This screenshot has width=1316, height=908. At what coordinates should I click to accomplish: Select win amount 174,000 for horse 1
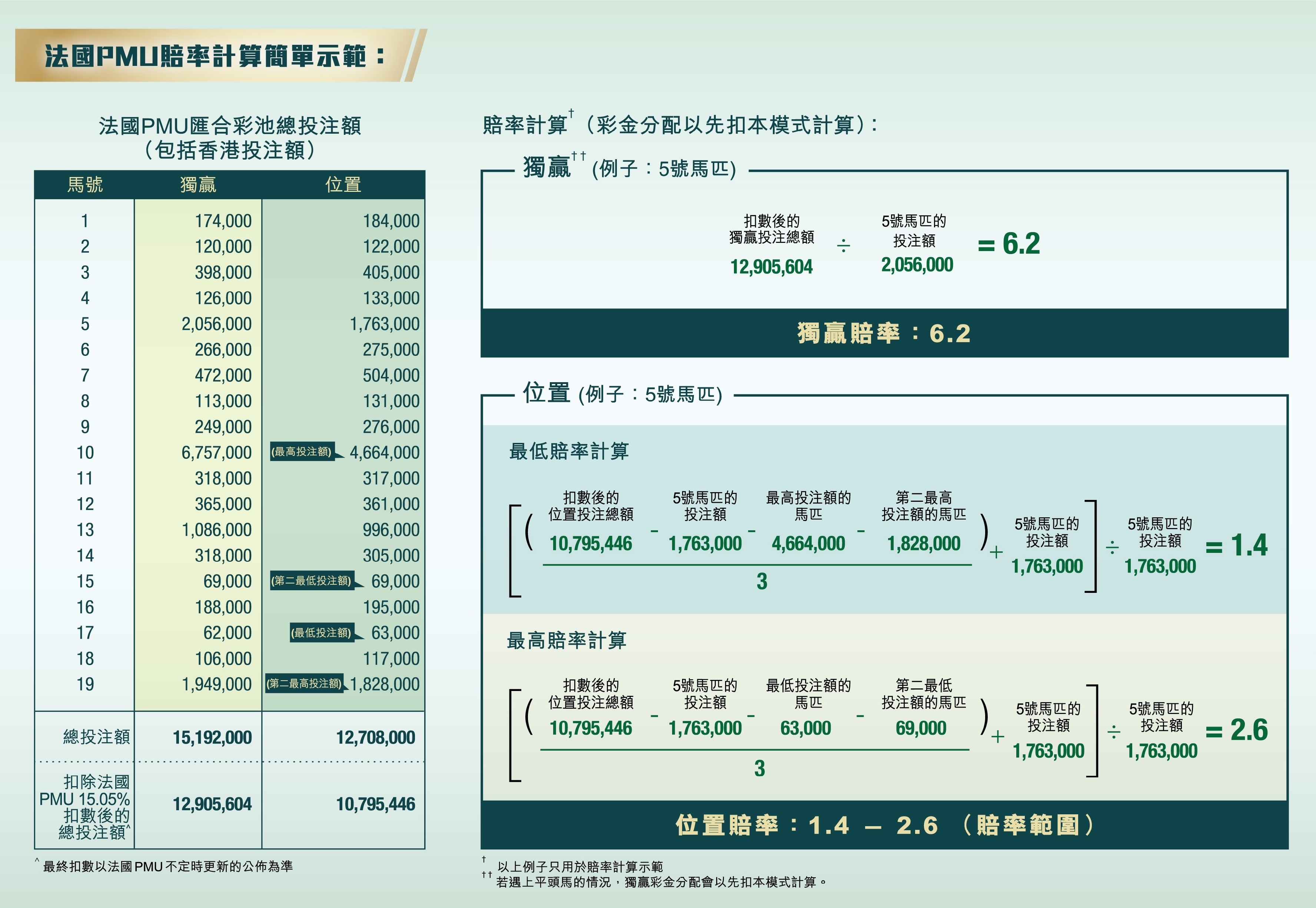click(223, 221)
